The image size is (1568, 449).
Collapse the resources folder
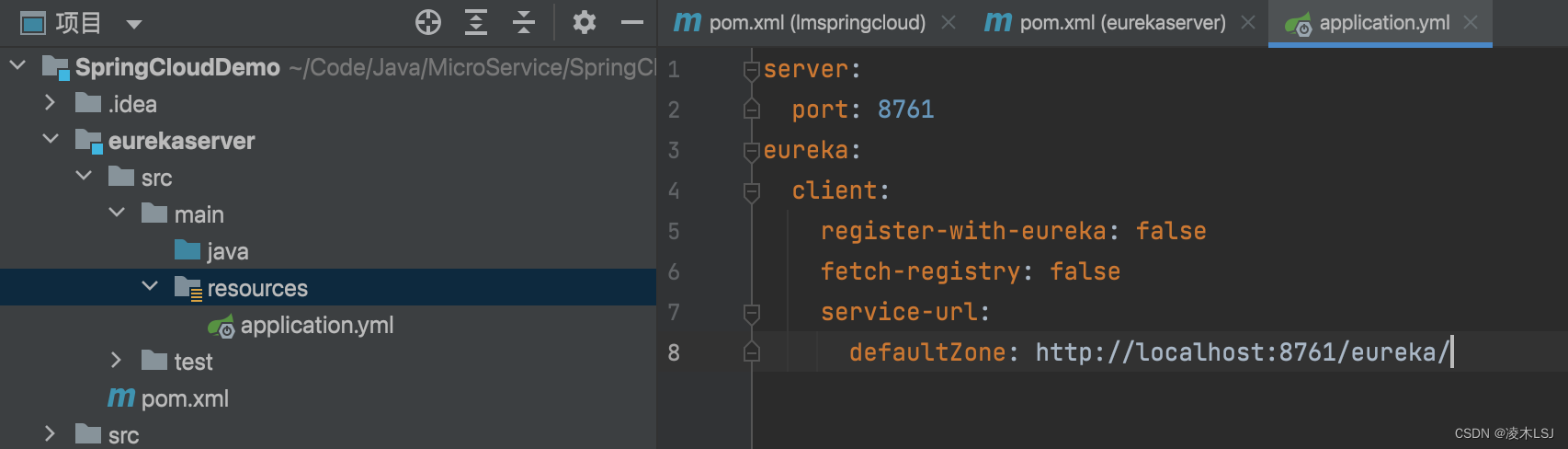pyautogui.click(x=150, y=286)
